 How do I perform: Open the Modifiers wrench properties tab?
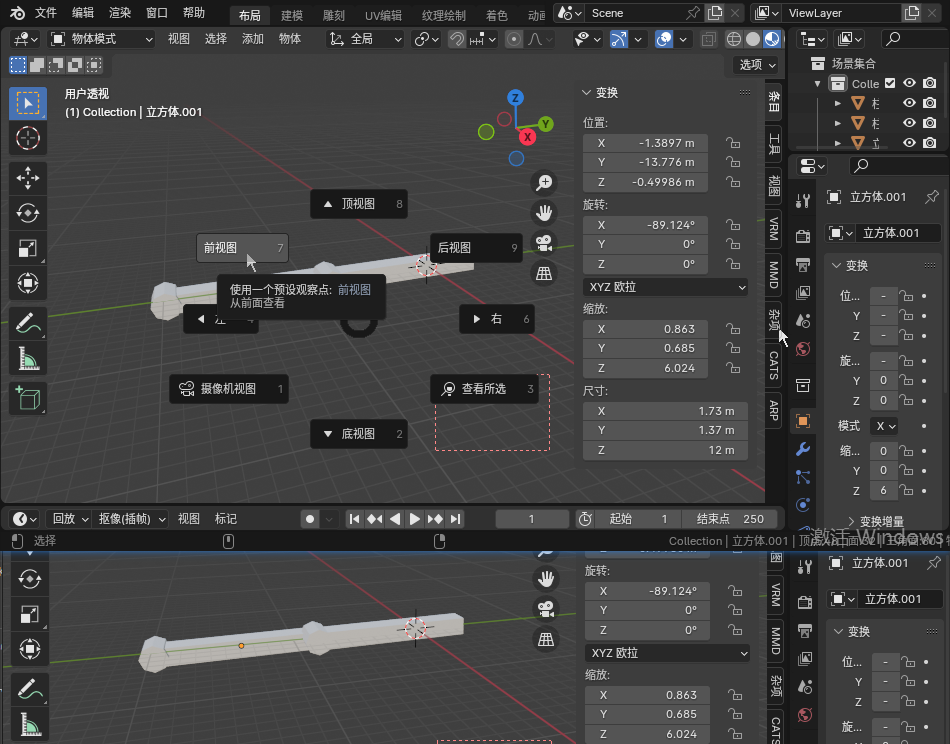tap(802, 449)
